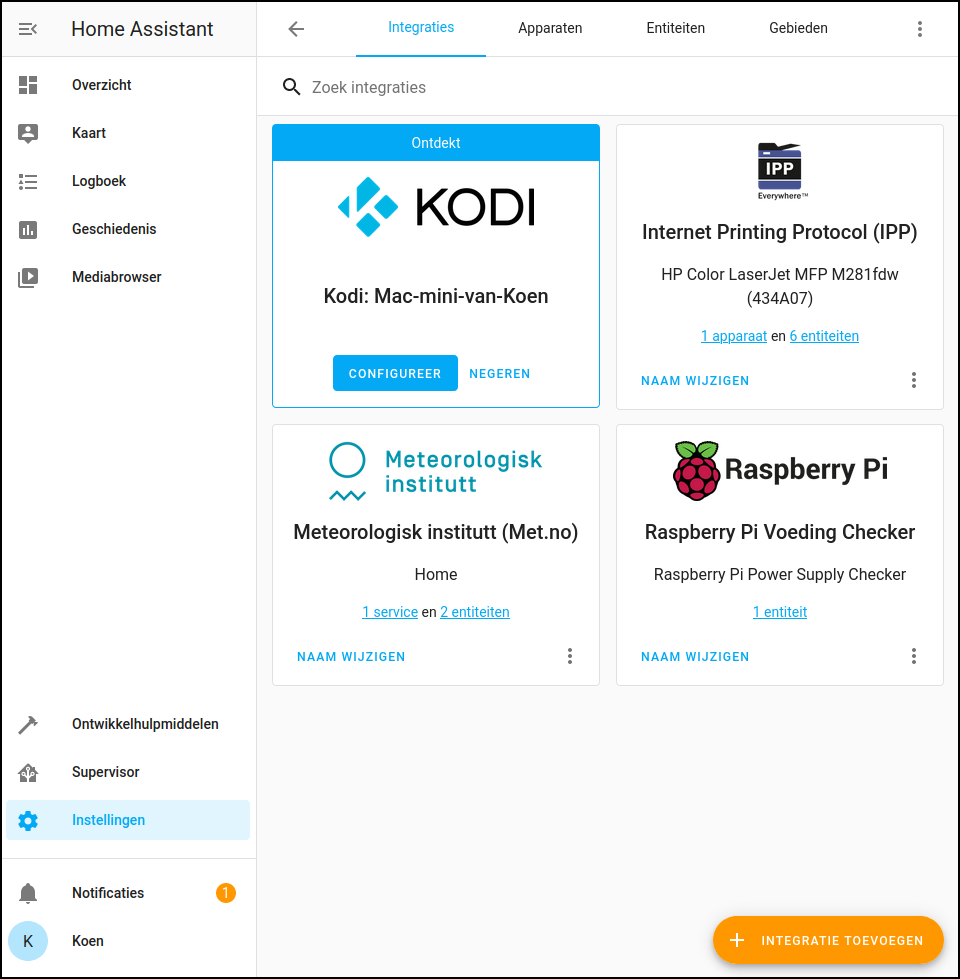Open the Overzicht dashboard icon
Screen dimensions: 960x979
pos(28,85)
